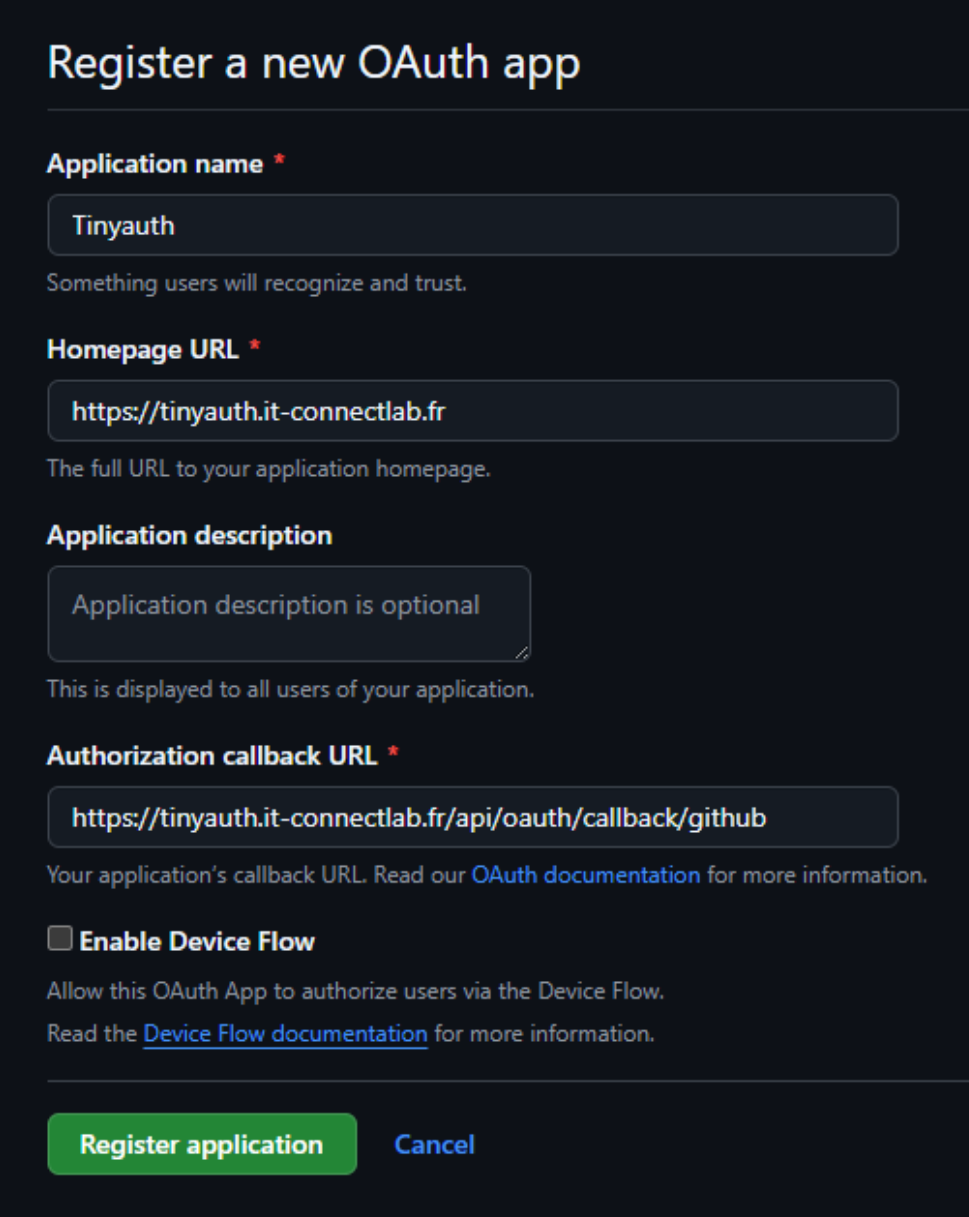
Task: Click the 'Register a new OAuth app' heading
Action: pyautogui.click(x=313, y=64)
